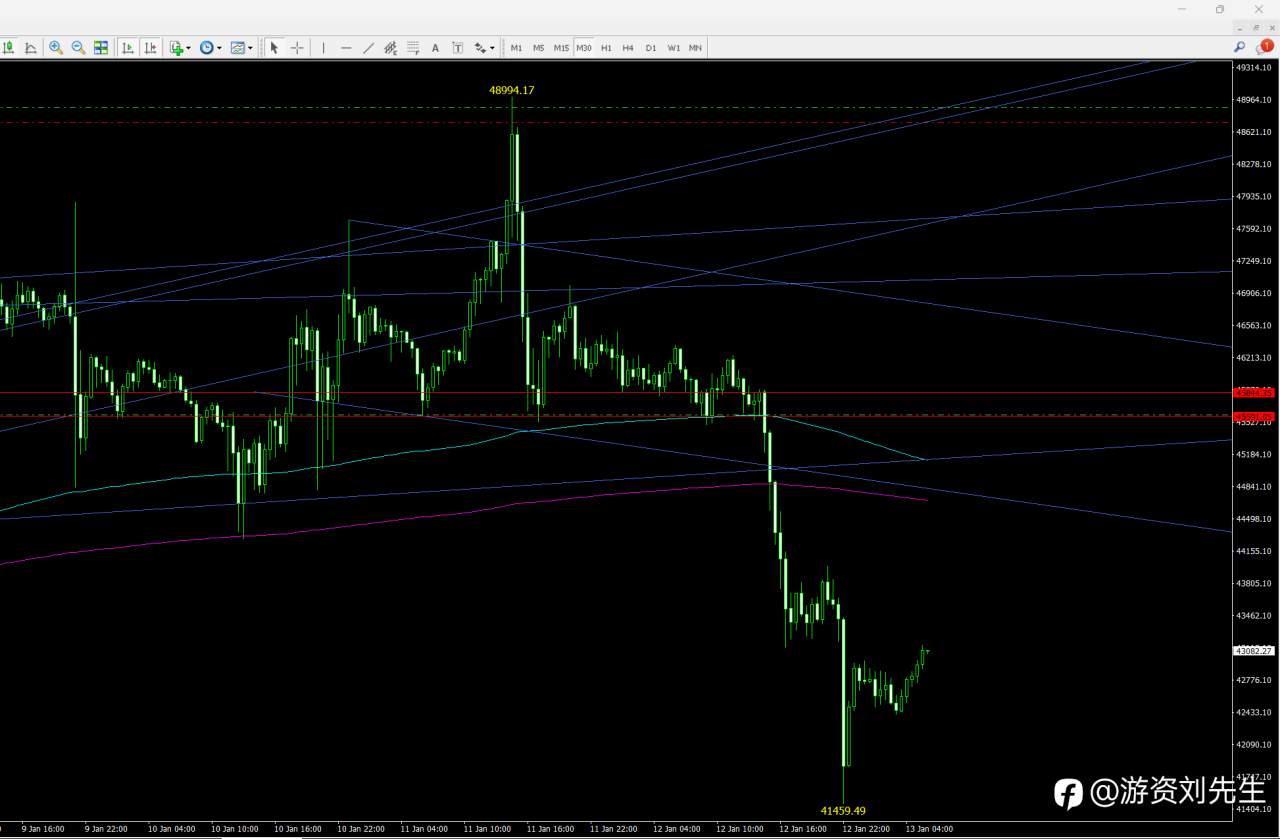Click price axis label 43462.10
Viewport: 1280px width, 839px height.
1254,615
